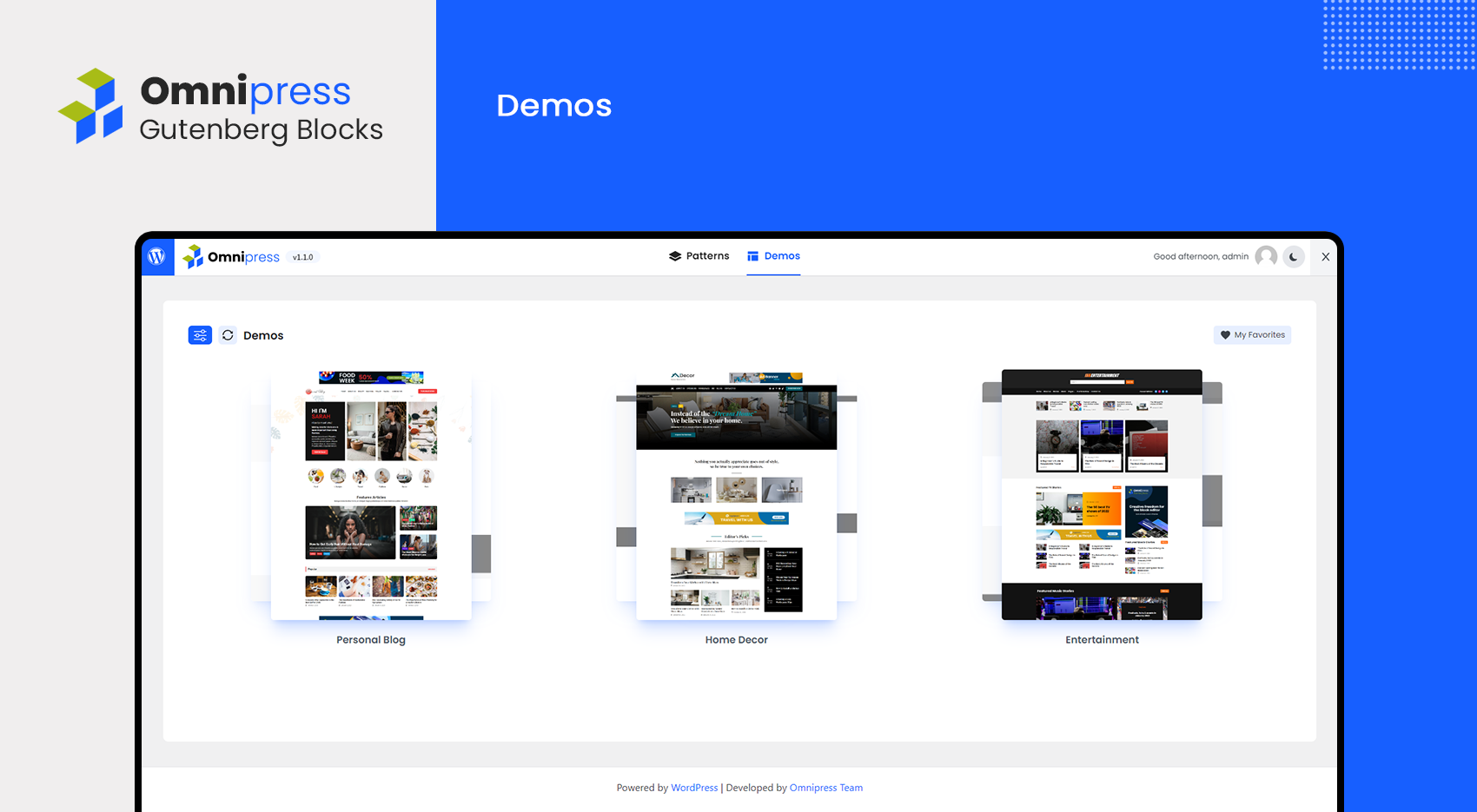This screenshot has width=1477, height=812.
Task: Click the v1.1.0 version badge
Action: point(302,257)
